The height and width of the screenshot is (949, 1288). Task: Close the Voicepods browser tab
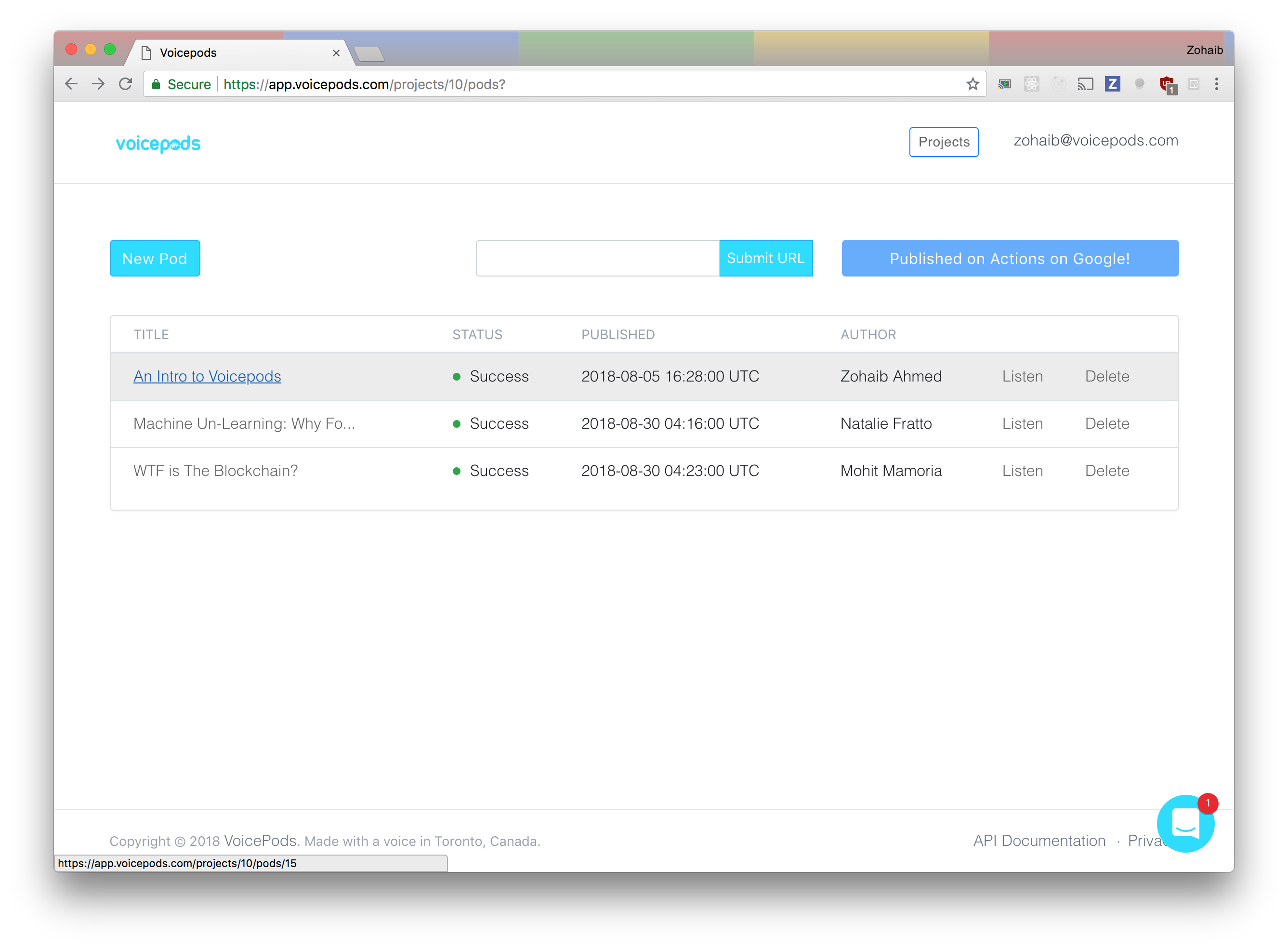tap(336, 53)
